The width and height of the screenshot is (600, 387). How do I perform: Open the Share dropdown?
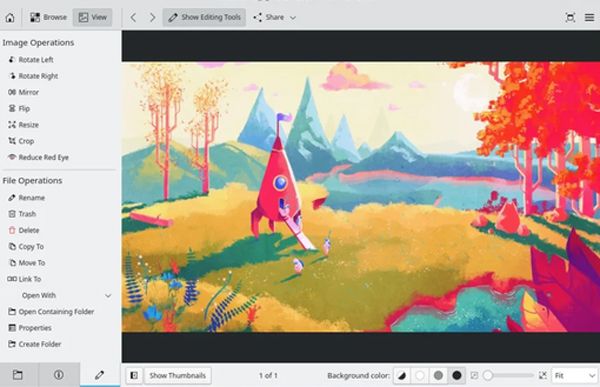click(274, 17)
